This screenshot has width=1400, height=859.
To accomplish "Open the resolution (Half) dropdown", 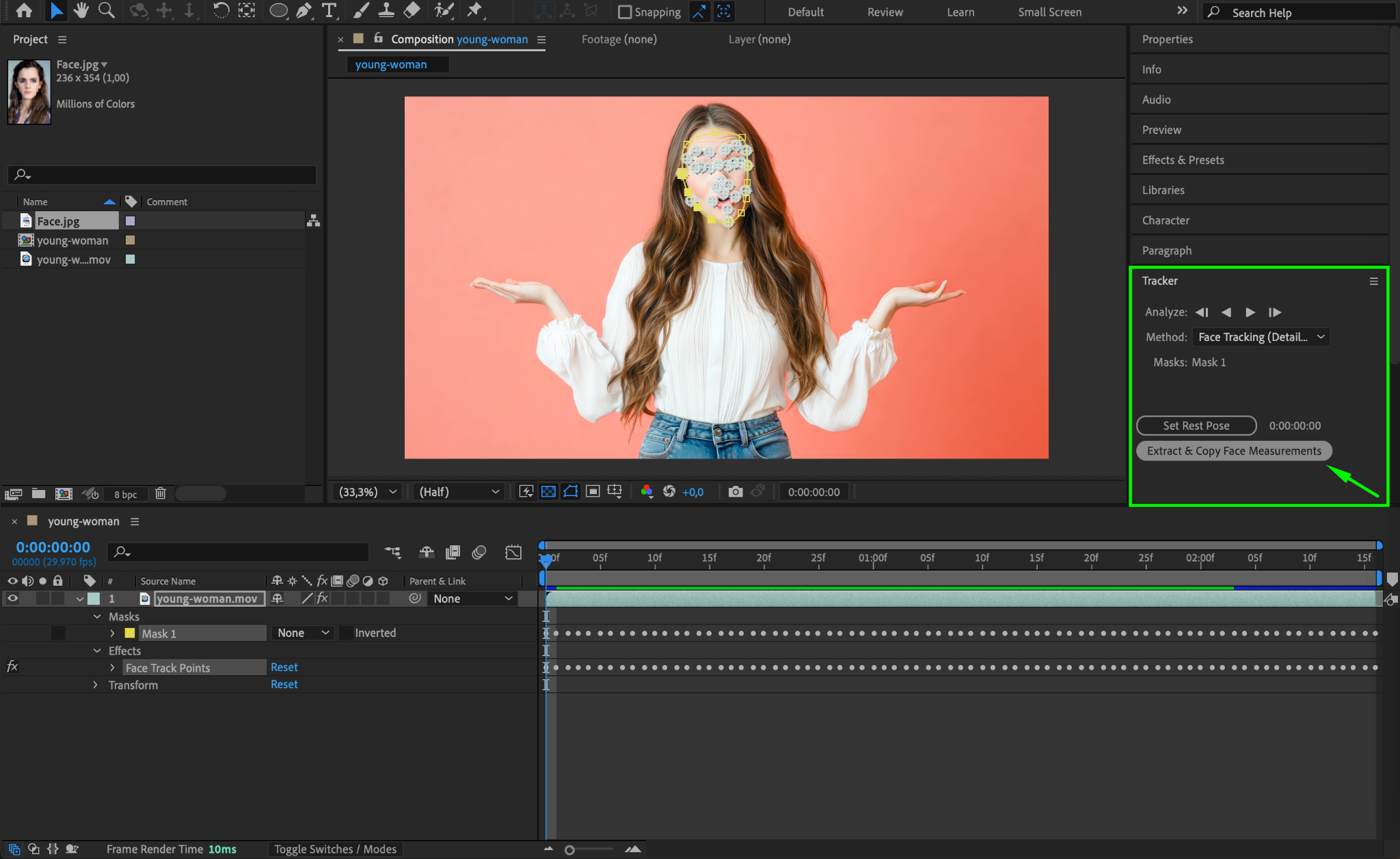I will [459, 492].
